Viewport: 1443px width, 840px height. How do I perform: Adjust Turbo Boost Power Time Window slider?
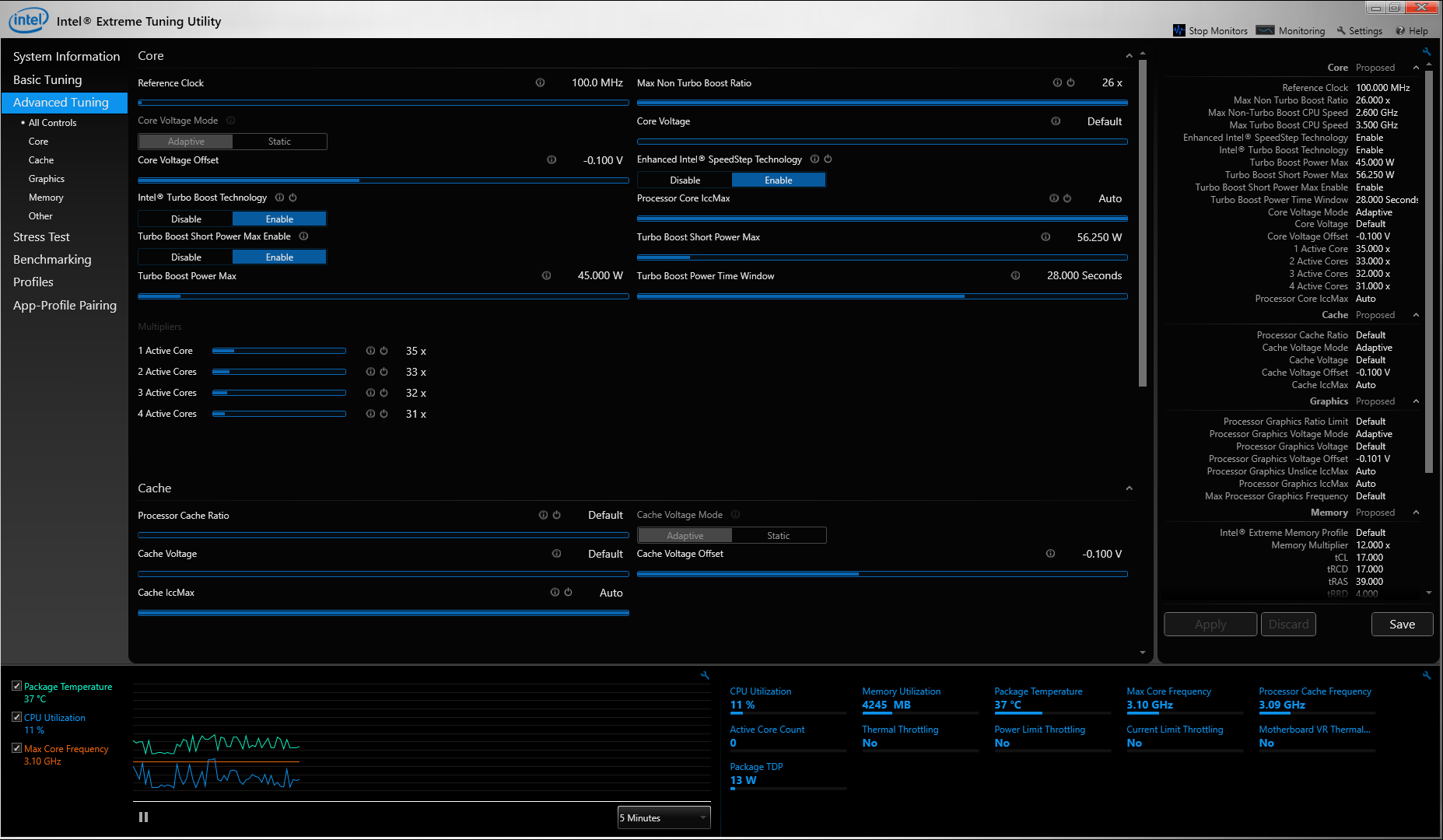(882, 296)
